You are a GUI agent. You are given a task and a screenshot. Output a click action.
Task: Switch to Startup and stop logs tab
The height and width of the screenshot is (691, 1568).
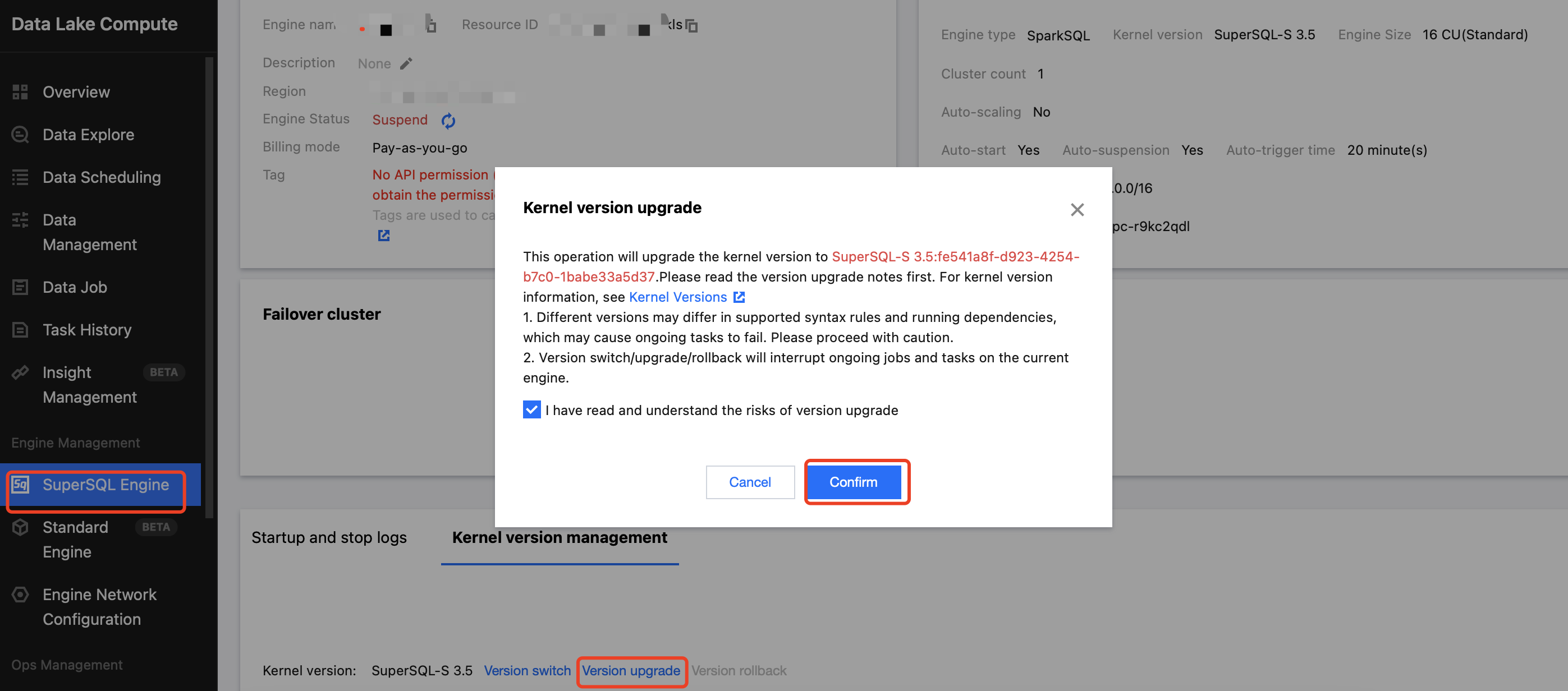click(329, 537)
